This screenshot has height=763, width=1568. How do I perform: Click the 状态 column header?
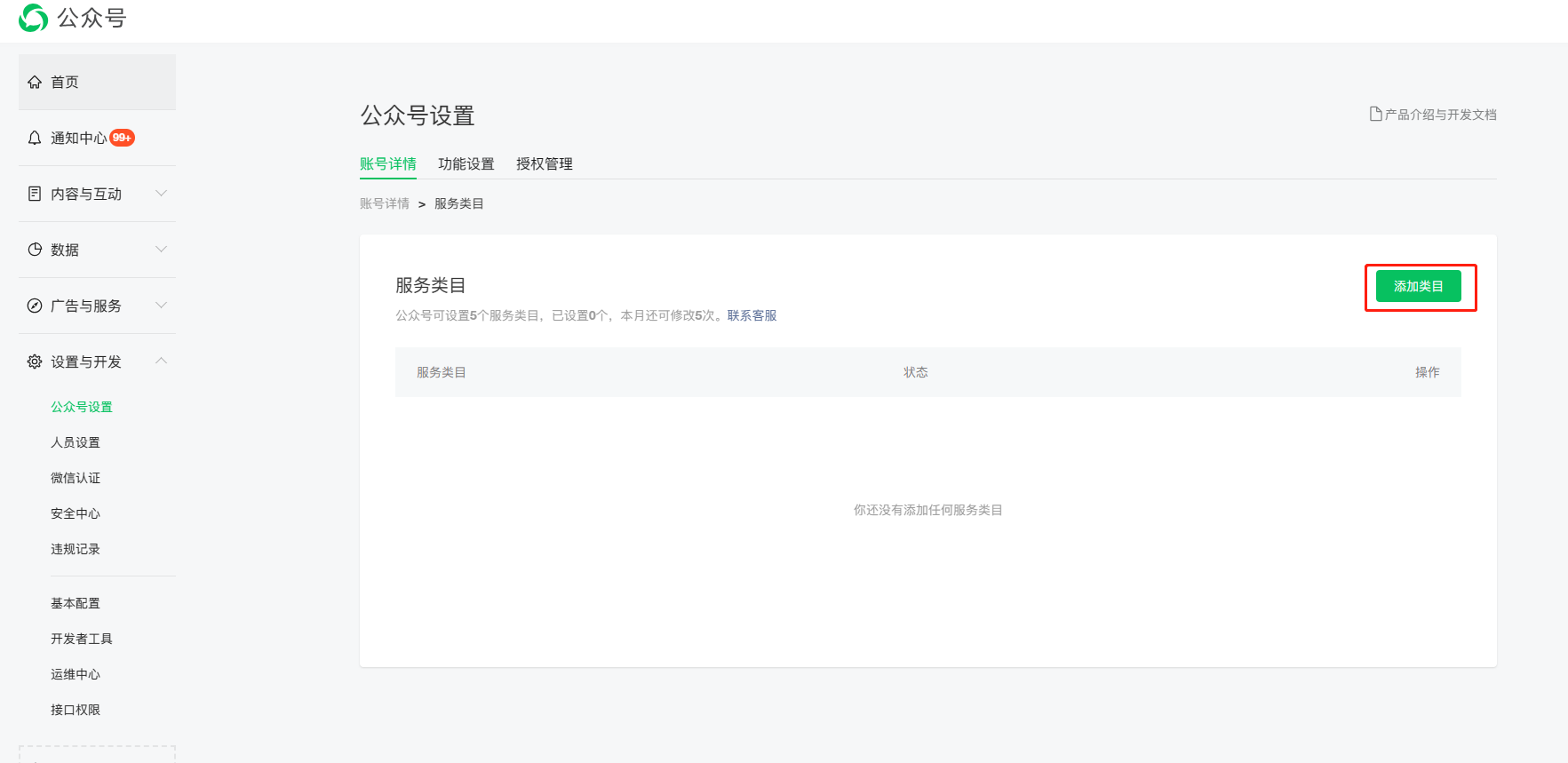[916, 372]
